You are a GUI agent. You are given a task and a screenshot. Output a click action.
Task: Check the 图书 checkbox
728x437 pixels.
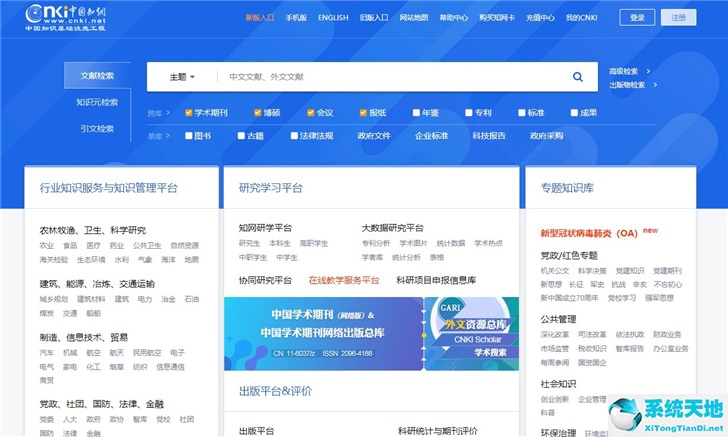[188, 136]
